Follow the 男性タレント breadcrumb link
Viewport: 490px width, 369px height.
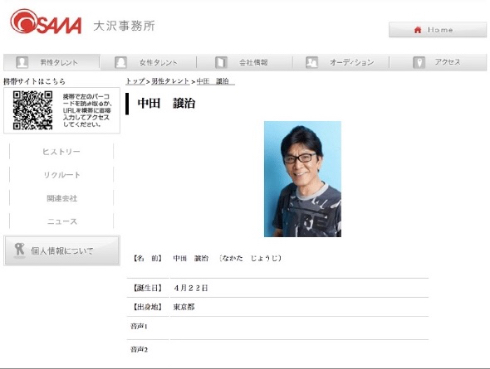point(170,81)
